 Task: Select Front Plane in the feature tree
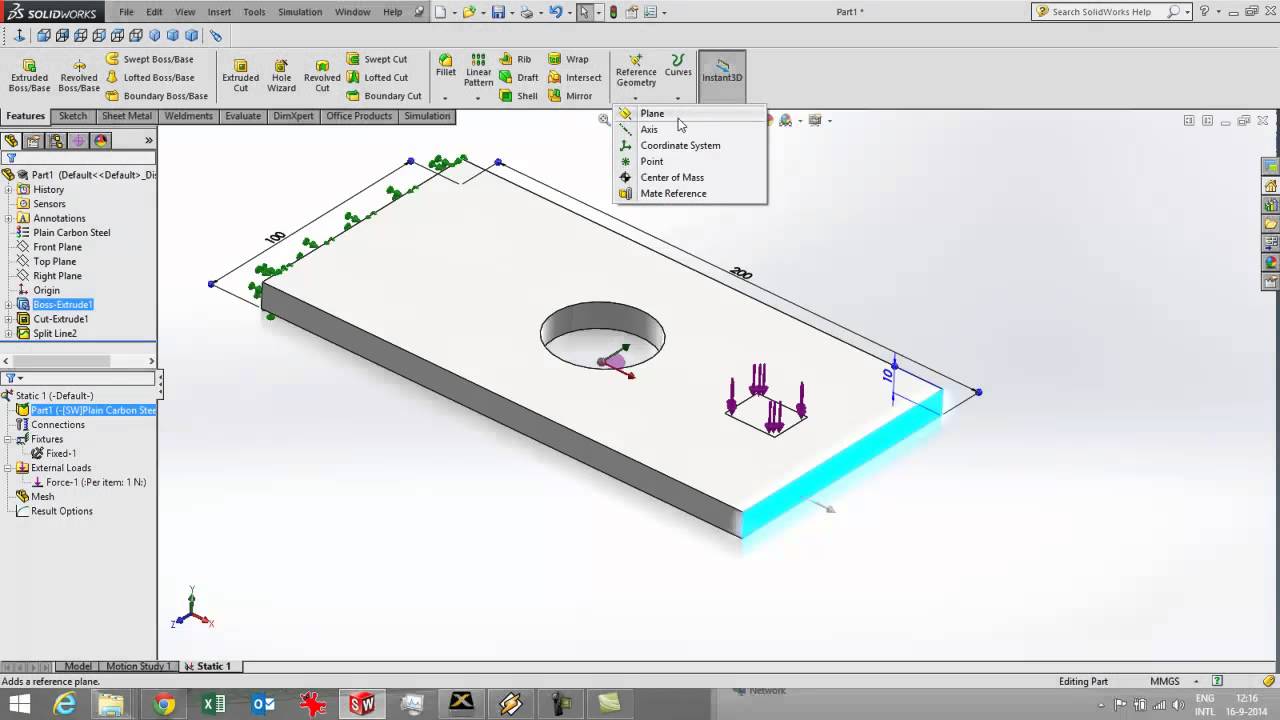click(x=57, y=247)
